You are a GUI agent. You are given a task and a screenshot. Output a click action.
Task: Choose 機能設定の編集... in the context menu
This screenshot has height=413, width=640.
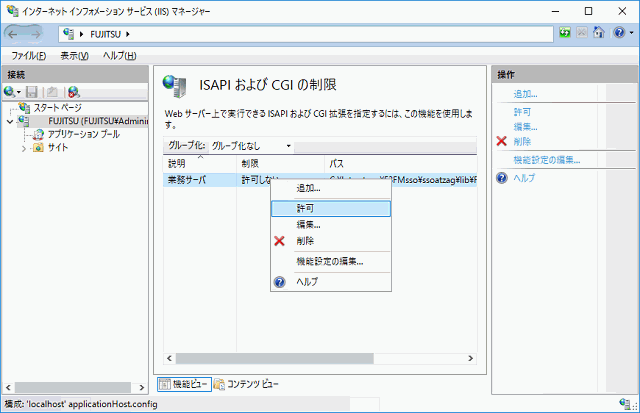click(331, 262)
